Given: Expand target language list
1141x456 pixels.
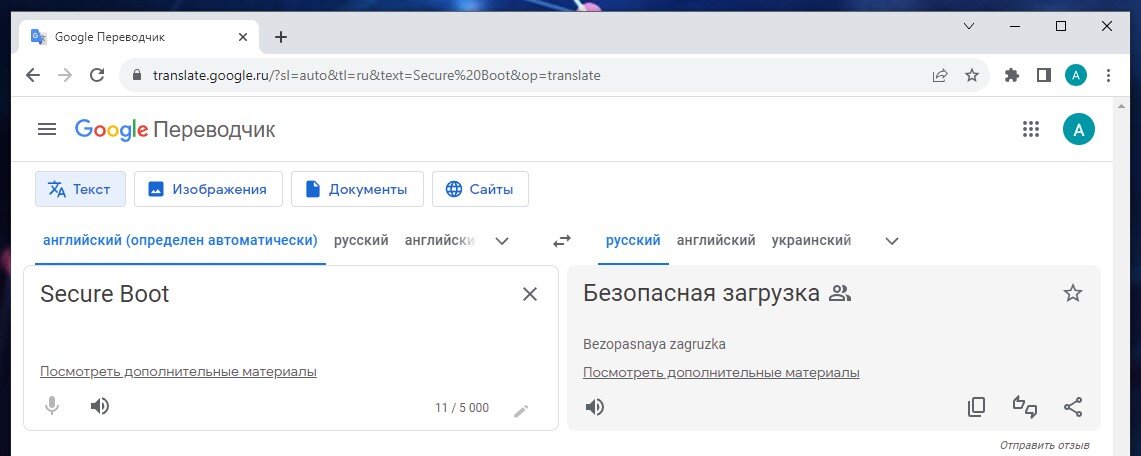Looking at the screenshot, I should [891, 241].
